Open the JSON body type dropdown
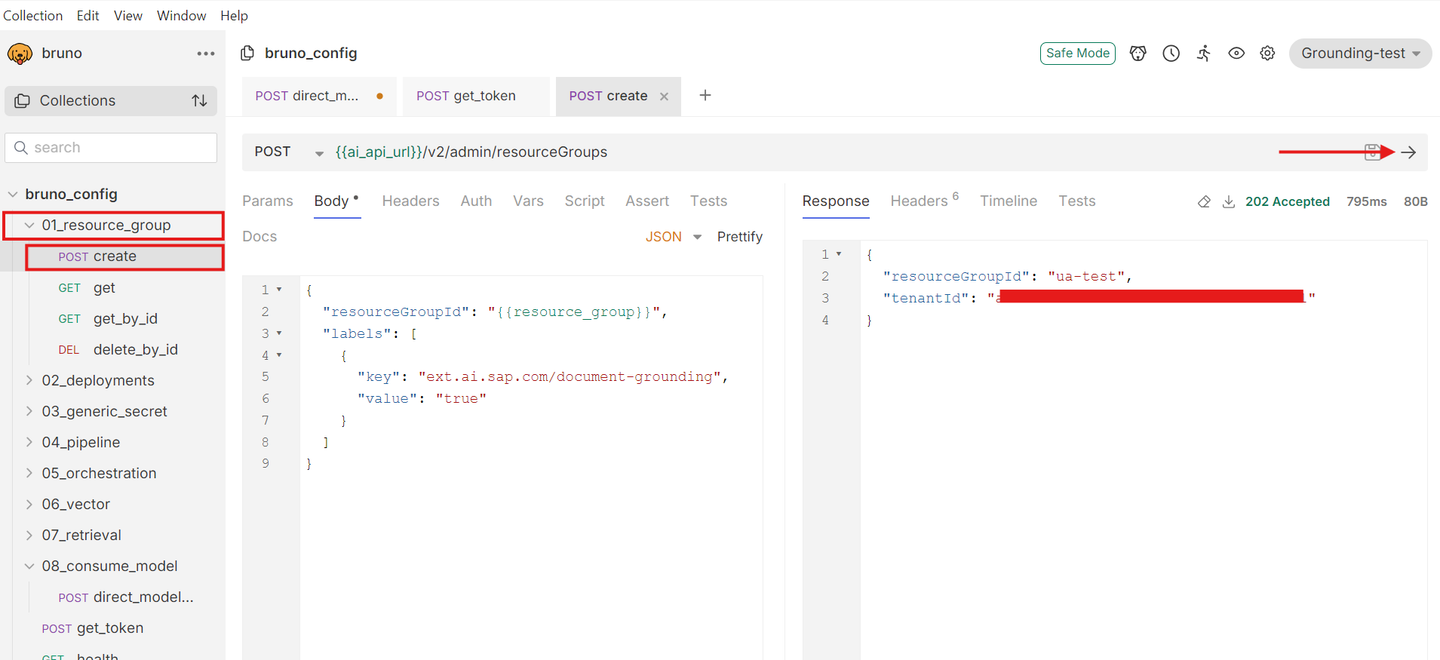The image size is (1440, 660). 674,237
